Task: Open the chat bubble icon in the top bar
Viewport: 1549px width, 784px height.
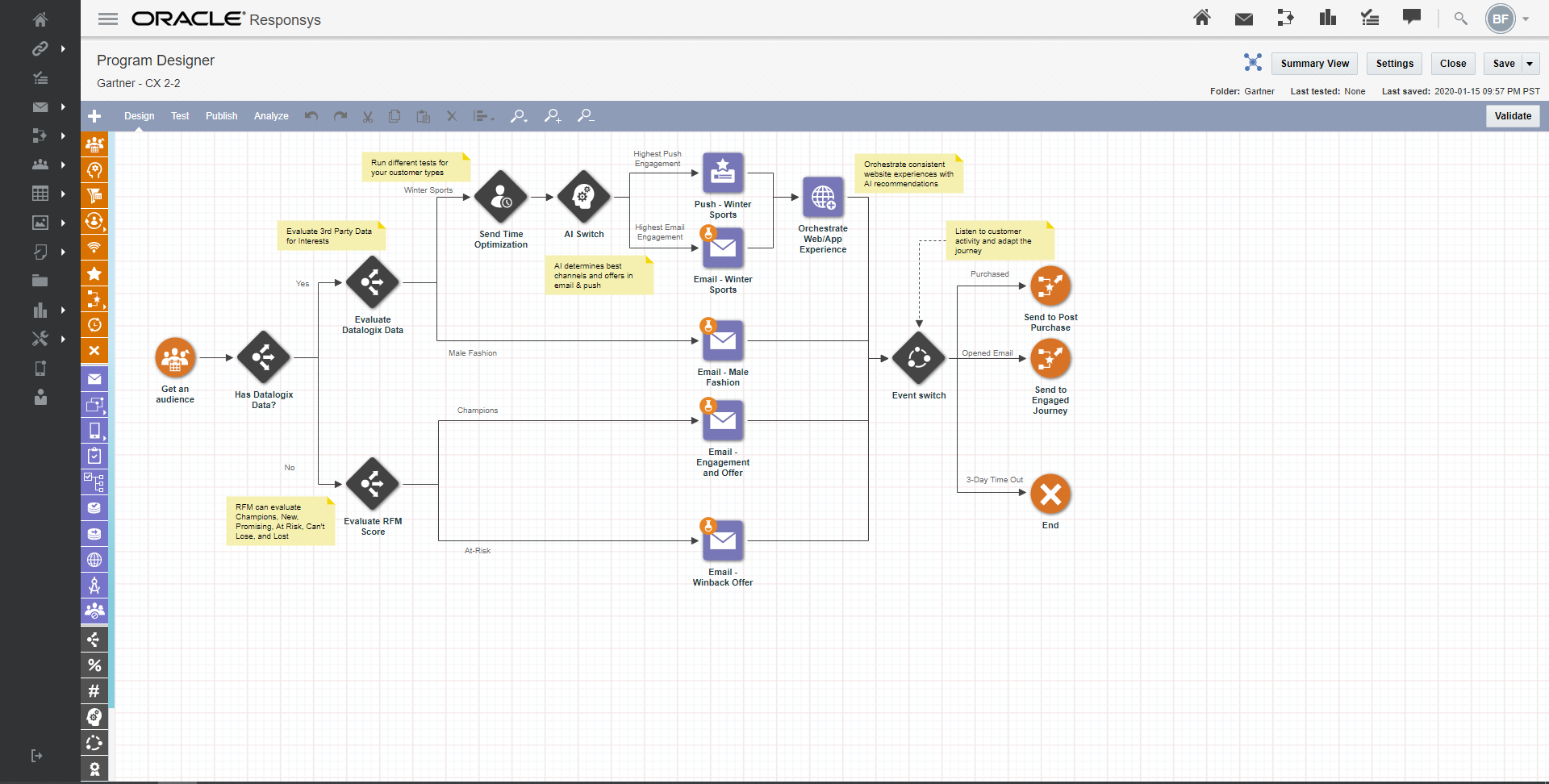Action: (1412, 17)
